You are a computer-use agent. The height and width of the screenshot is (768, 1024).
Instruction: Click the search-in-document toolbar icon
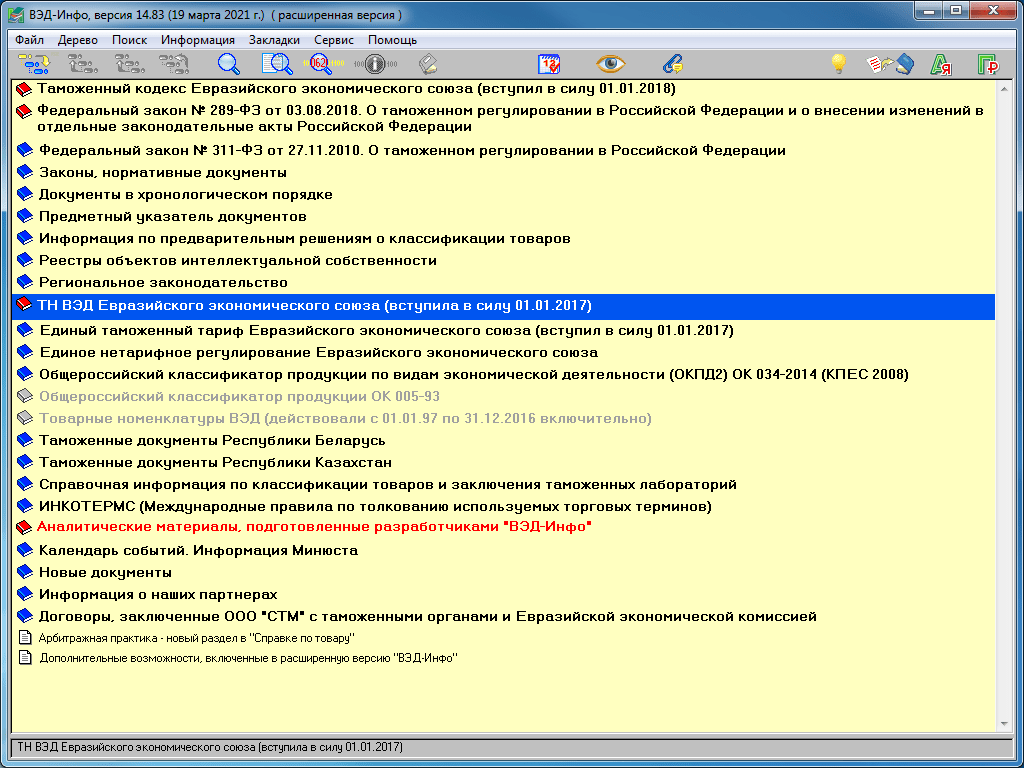[x=276, y=64]
